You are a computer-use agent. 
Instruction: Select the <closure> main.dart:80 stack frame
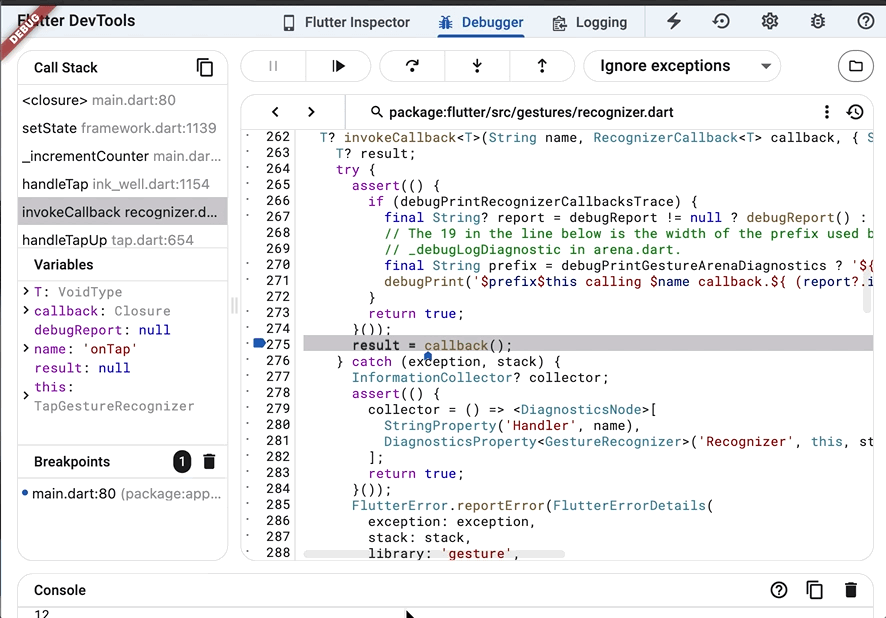[x=123, y=100]
